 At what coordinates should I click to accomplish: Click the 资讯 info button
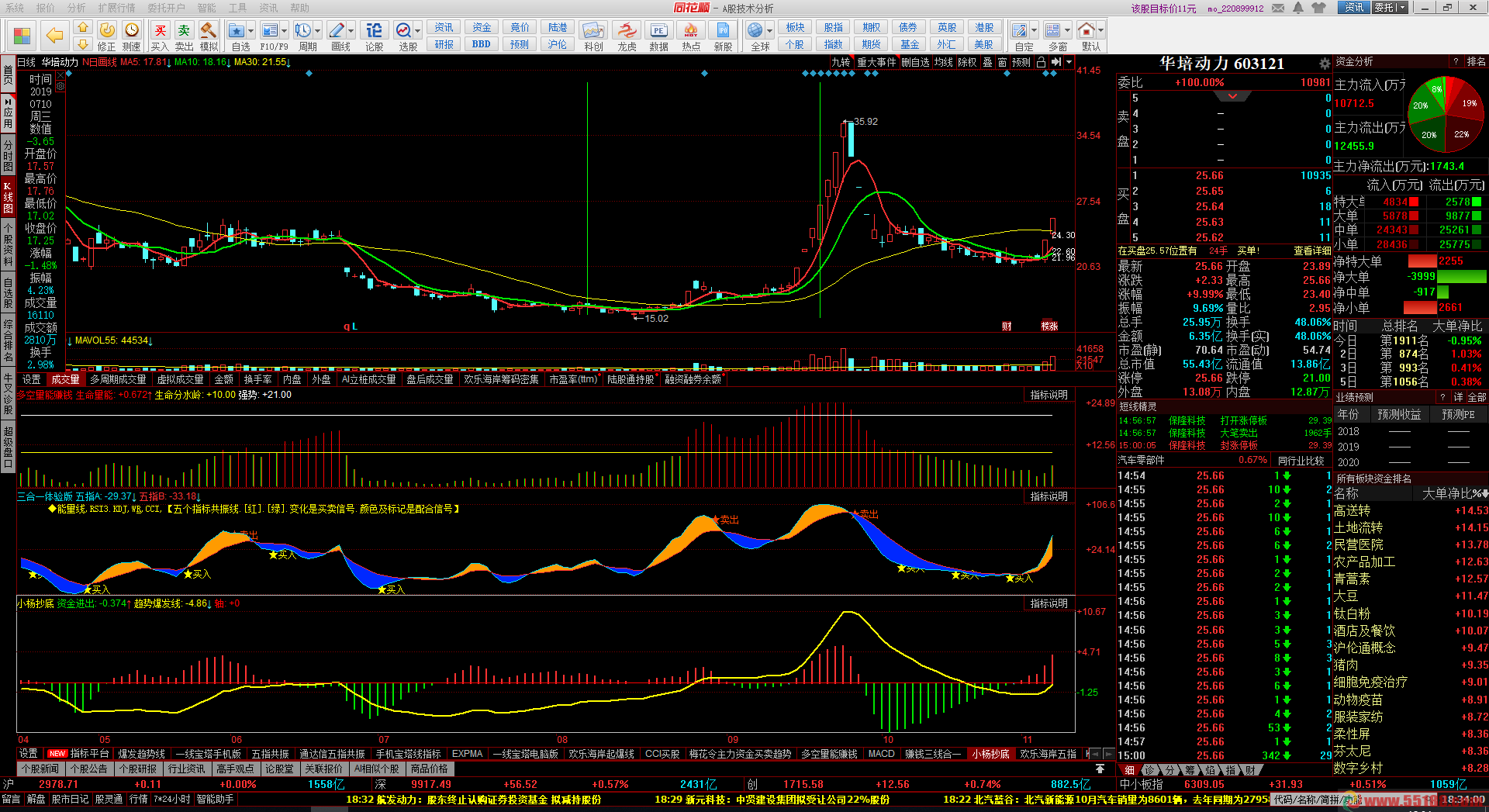coord(444,28)
